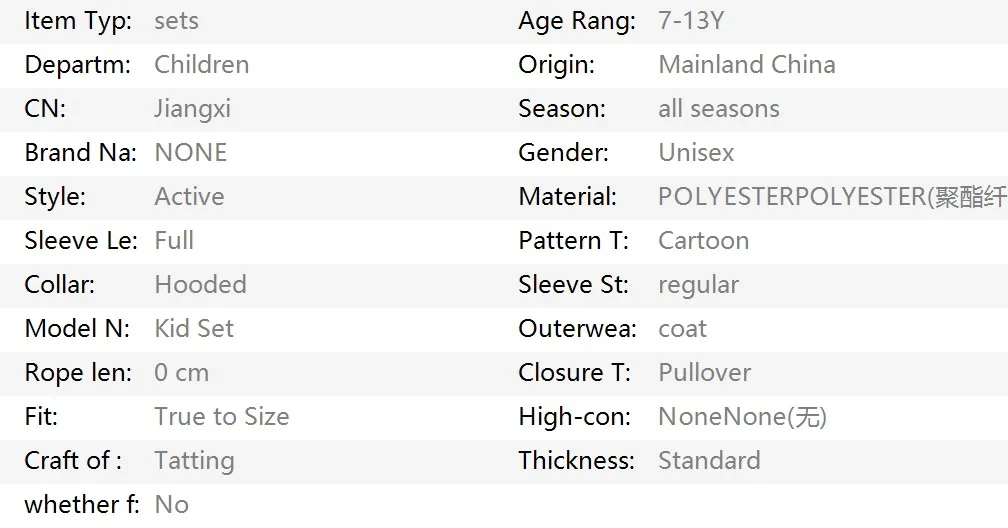
Task: Select the "all seasons" season value
Action: [x=718, y=109]
